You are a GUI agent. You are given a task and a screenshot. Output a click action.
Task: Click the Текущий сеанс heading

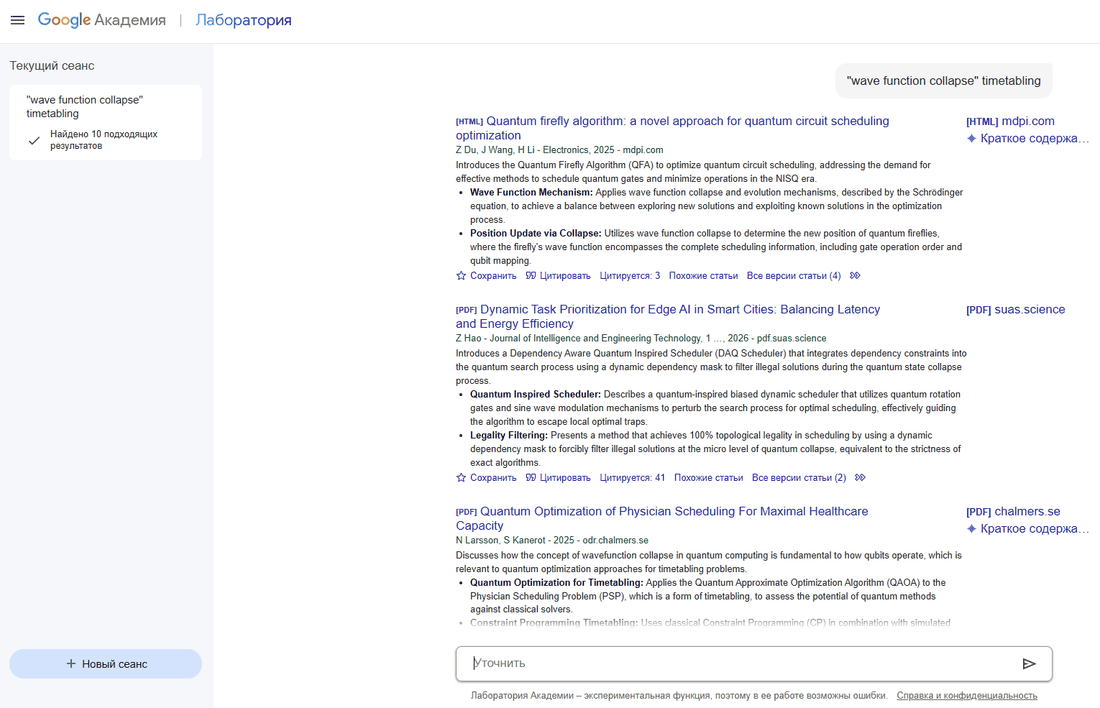[52, 66]
